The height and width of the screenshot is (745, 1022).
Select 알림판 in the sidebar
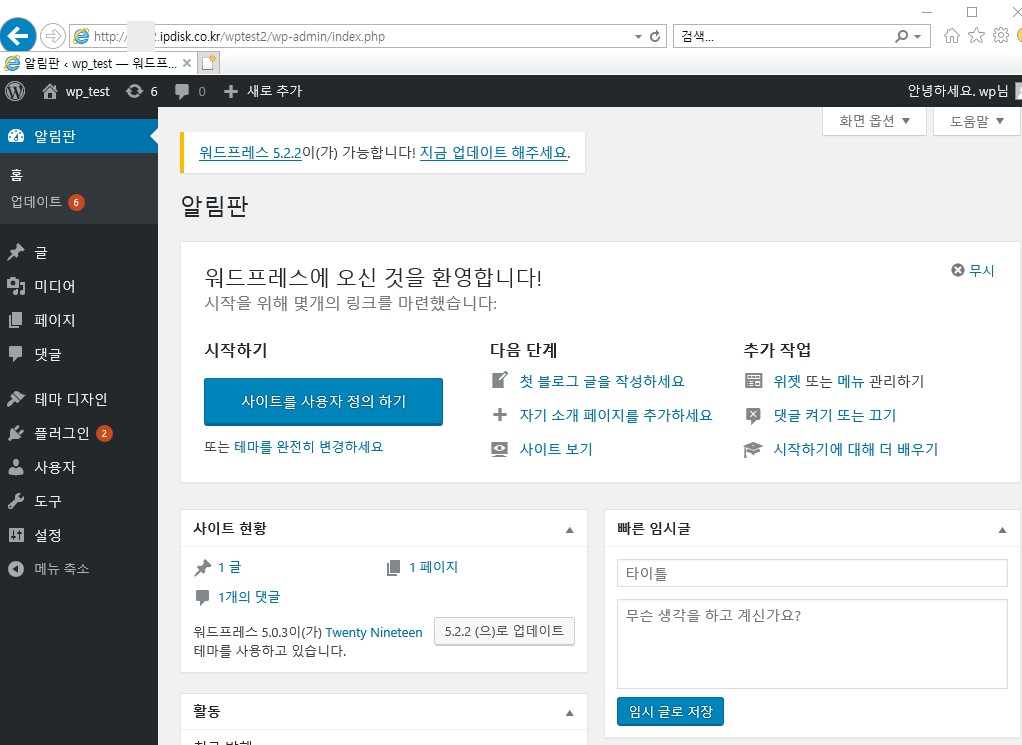[79, 136]
